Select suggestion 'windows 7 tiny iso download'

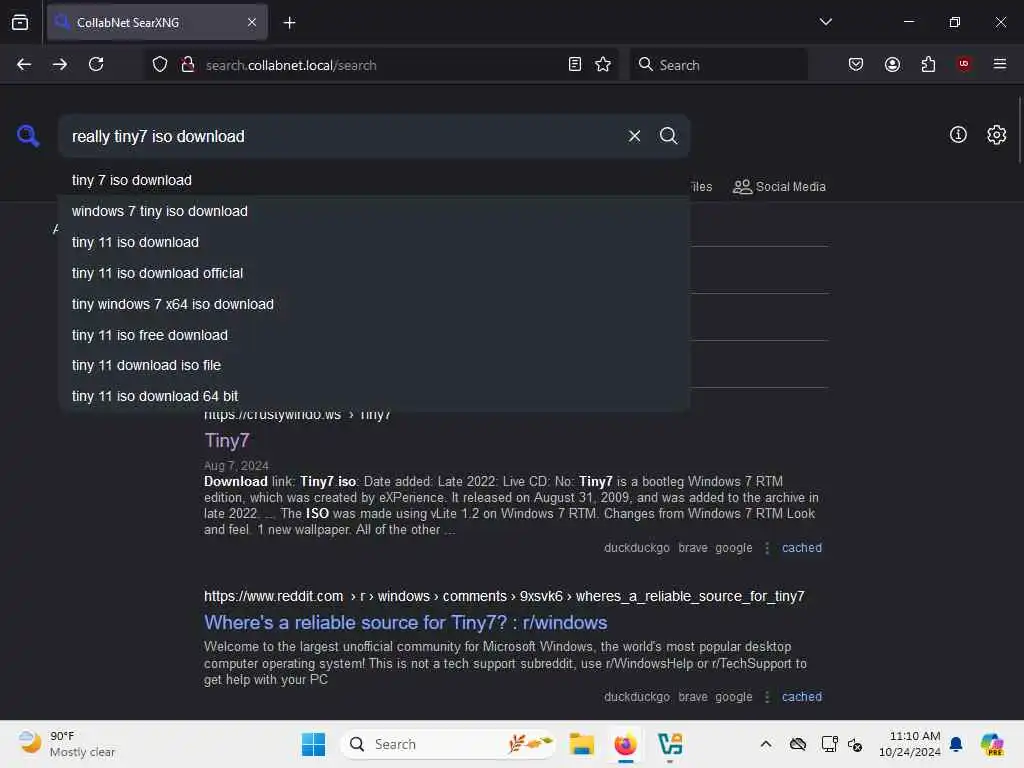pos(374,211)
